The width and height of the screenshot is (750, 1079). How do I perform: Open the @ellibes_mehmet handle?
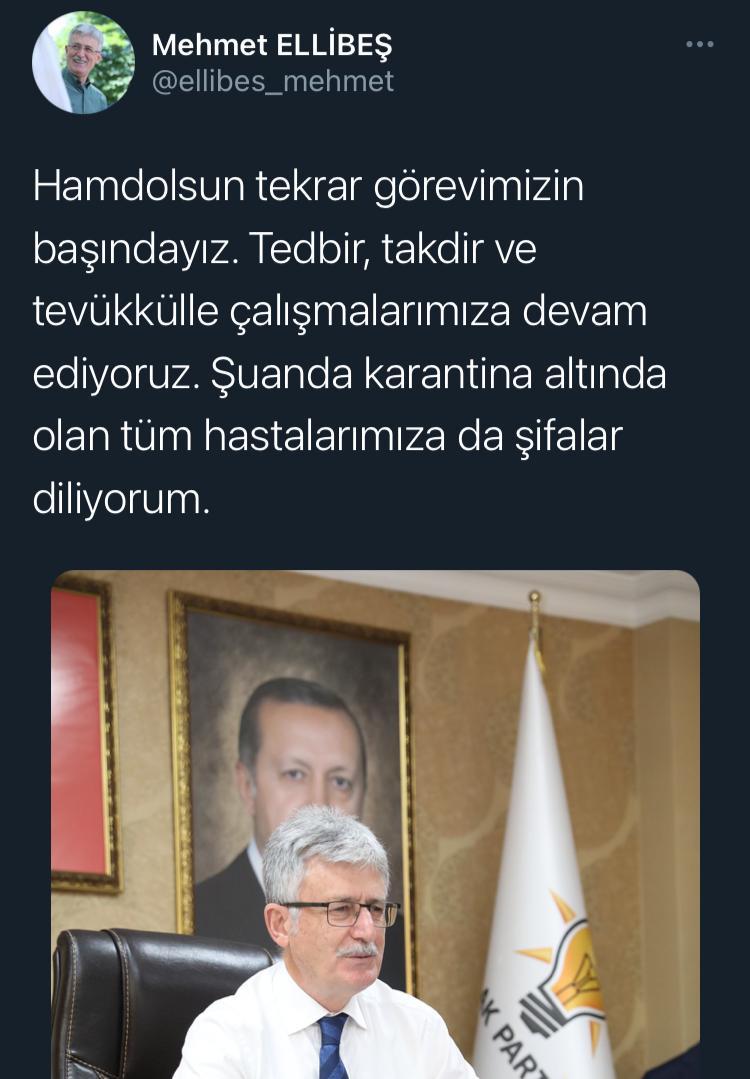[272, 81]
